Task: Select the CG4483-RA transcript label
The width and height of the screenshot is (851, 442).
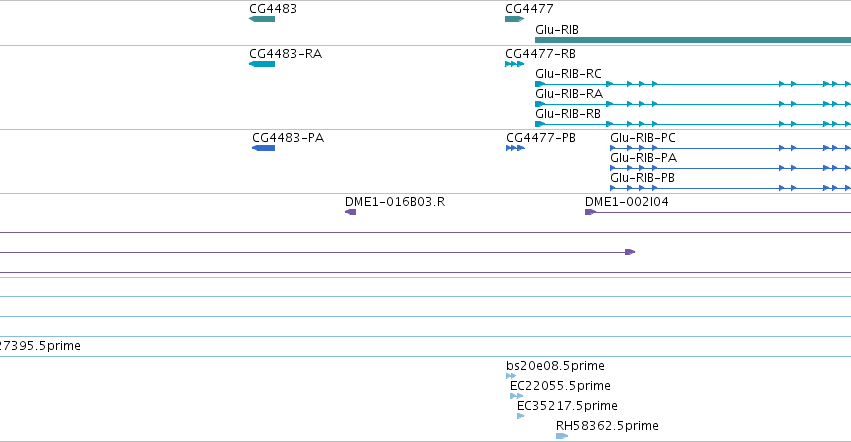Action: [285, 54]
